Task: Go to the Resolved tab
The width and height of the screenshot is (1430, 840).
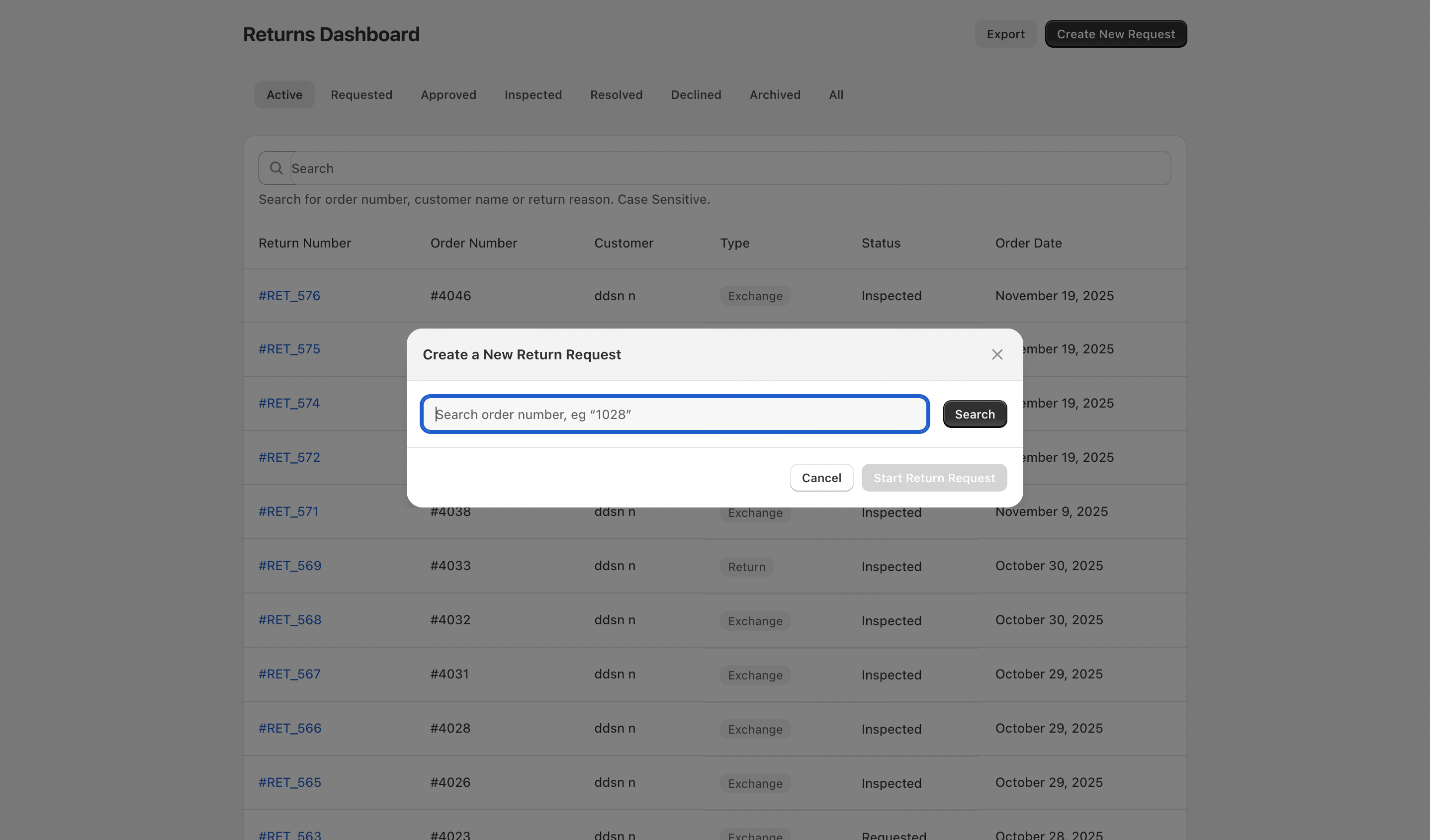Action: coord(616,95)
